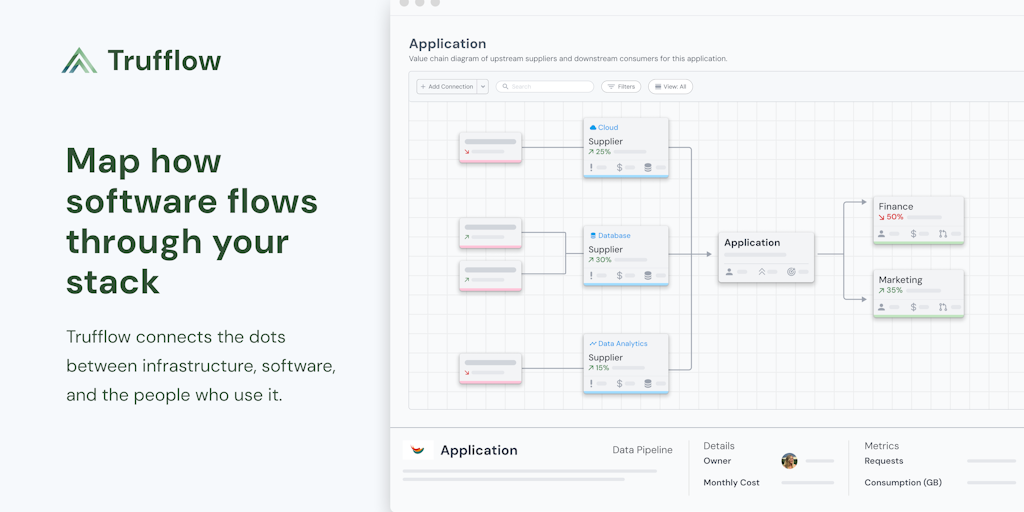The height and width of the screenshot is (512, 1024).
Task: Click the Database icon on the supplier node
Action: (593, 236)
